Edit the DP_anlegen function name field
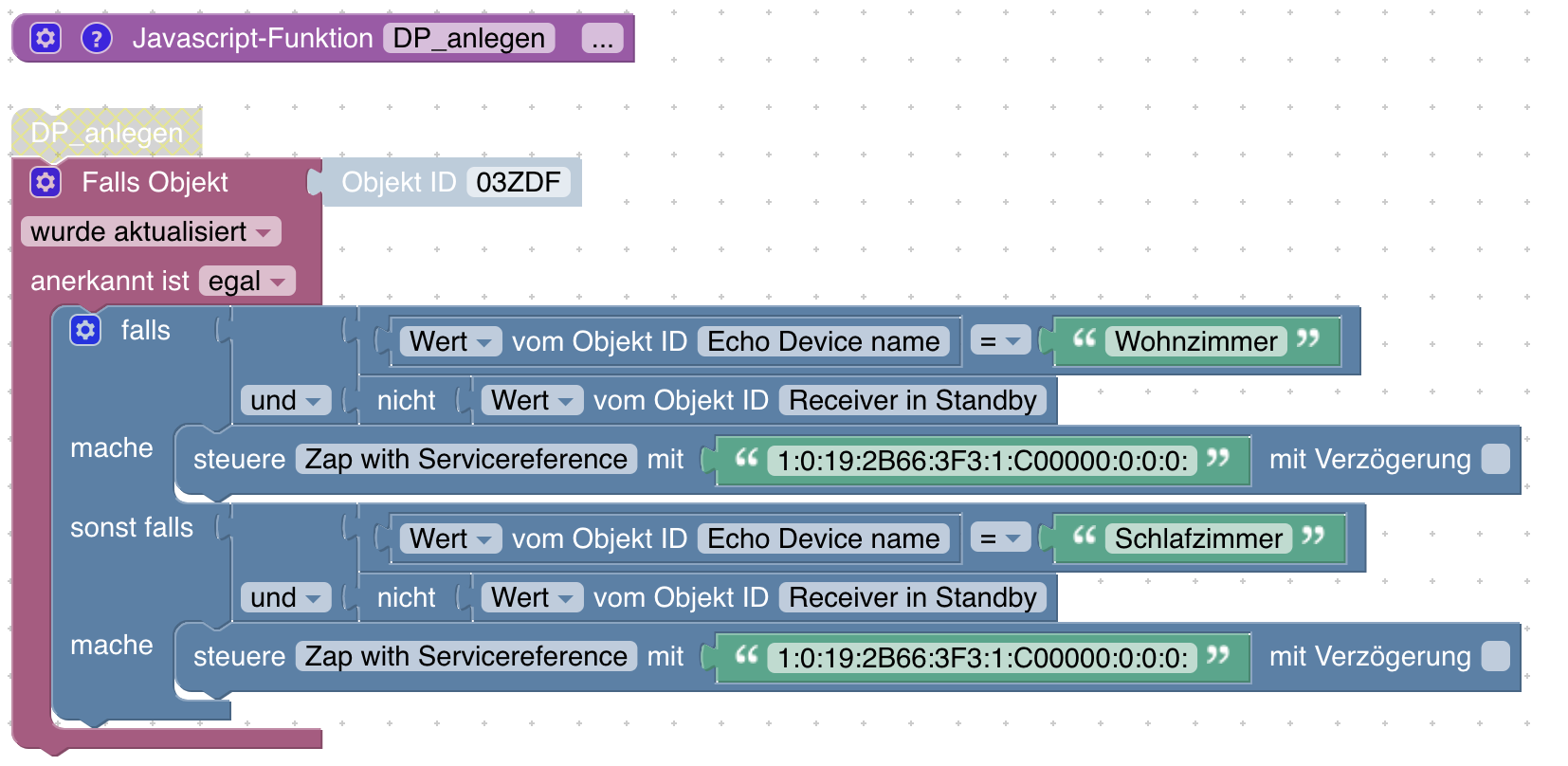Image resolution: width=1568 pixels, height=766 pixels. [469, 38]
